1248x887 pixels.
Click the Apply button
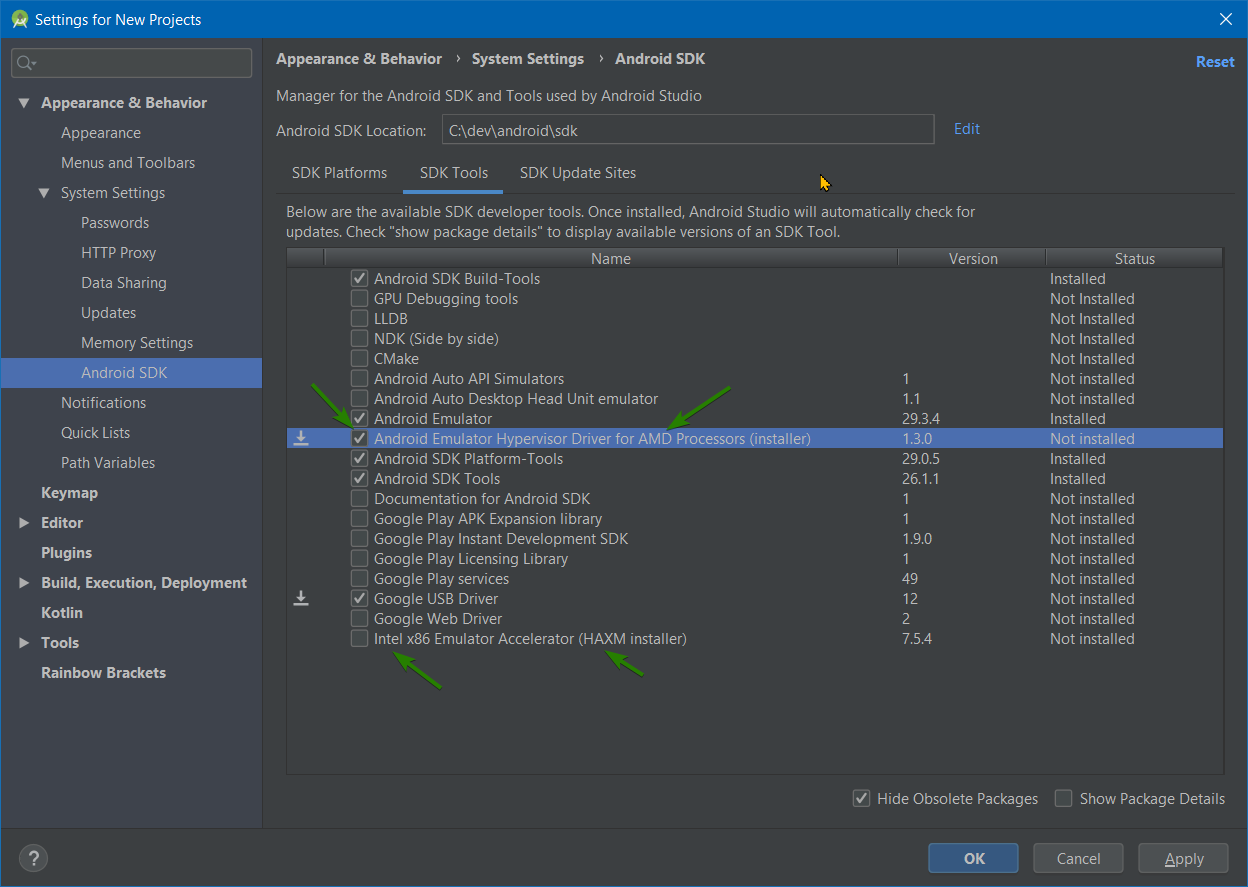pos(1184,858)
